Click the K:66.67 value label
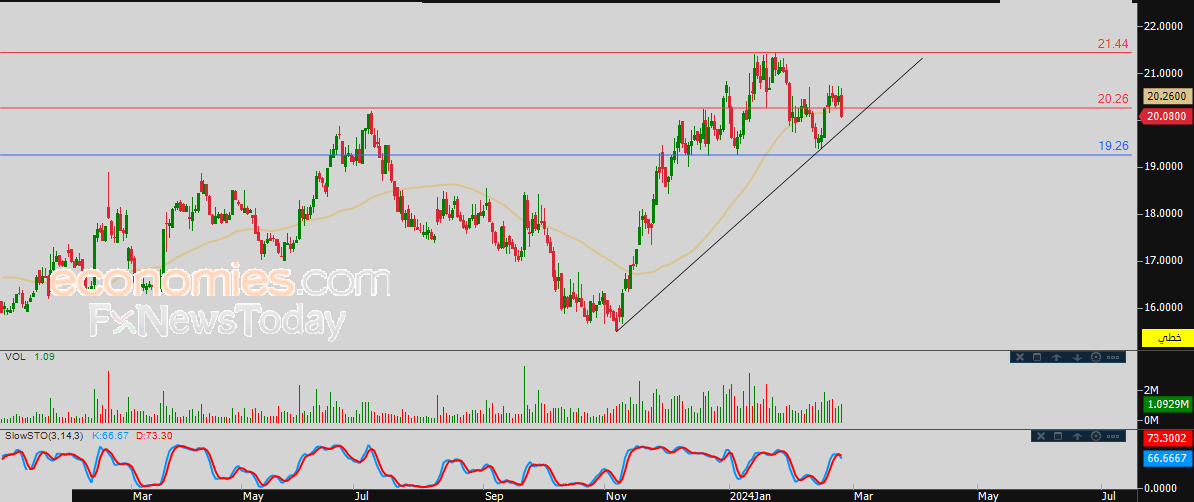Screen dimensions: 1194x502 [112, 436]
